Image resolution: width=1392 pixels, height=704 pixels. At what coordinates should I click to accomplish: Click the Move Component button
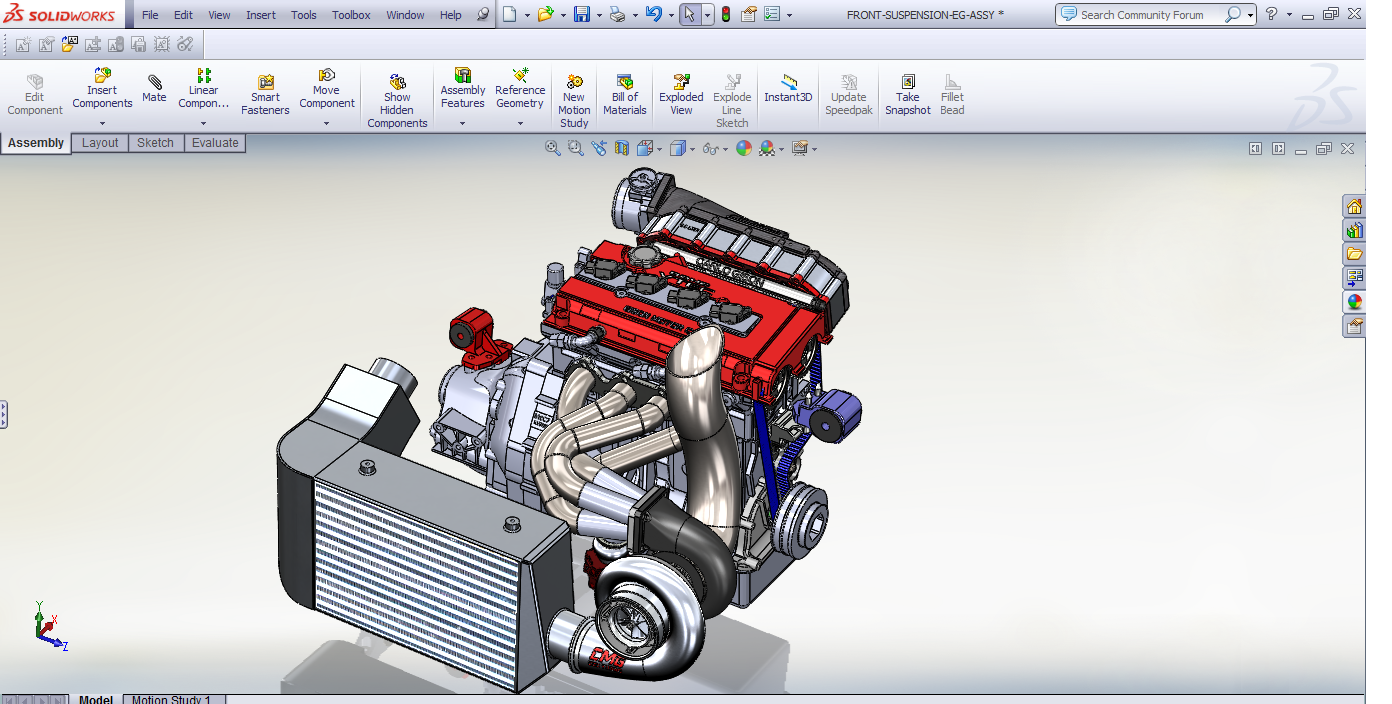326,88
